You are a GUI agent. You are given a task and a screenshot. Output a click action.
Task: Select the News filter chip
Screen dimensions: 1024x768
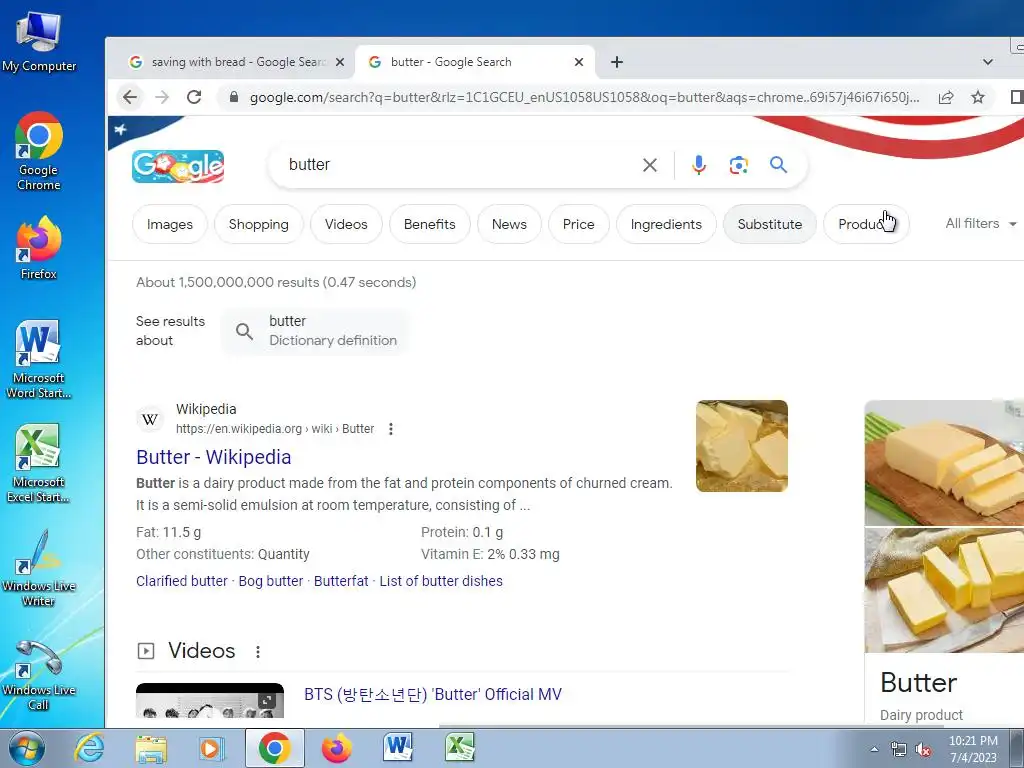509,224
